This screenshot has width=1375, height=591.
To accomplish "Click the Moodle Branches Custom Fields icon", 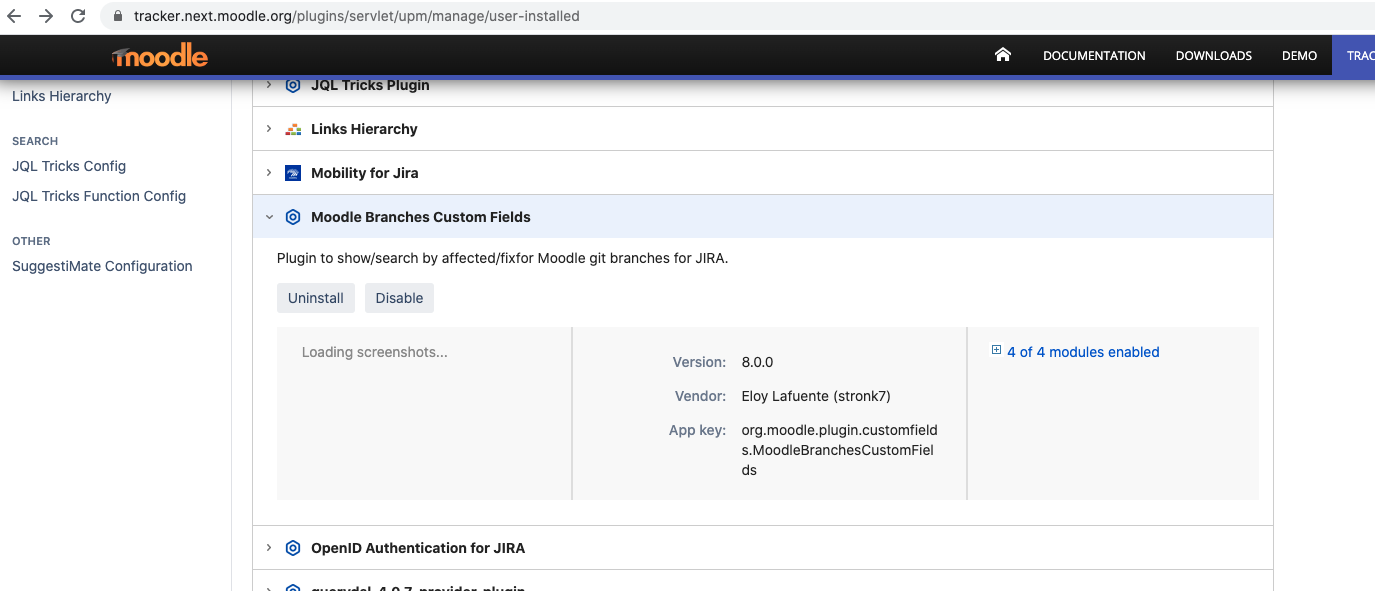I will click(293, 217).
